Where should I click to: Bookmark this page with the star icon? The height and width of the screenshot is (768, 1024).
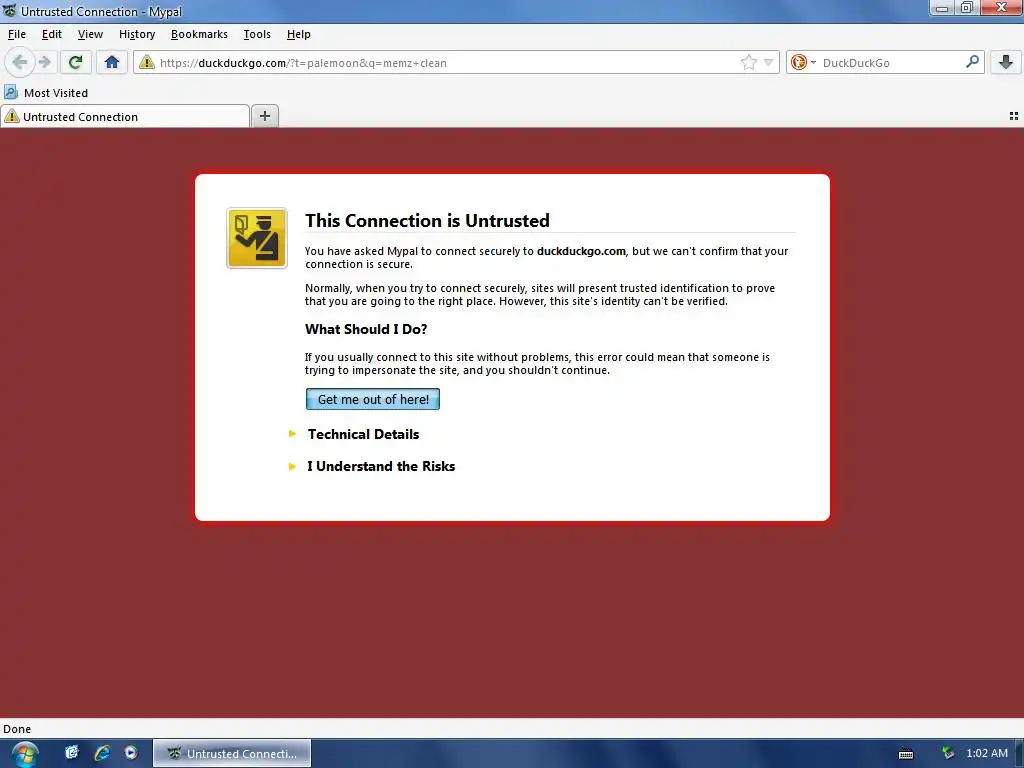pyautogui.click(x=748, y=63)
